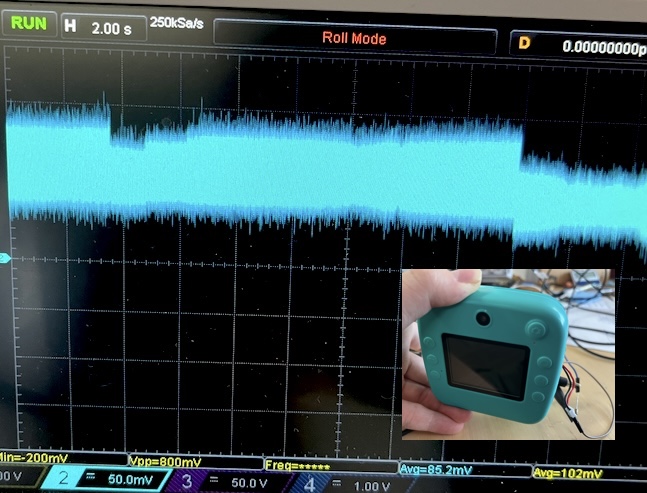The width and height of the screenshot is (647, 493).
Task: Click the cyan Avg=85.2mV measurement
Action: coord(436,469)
